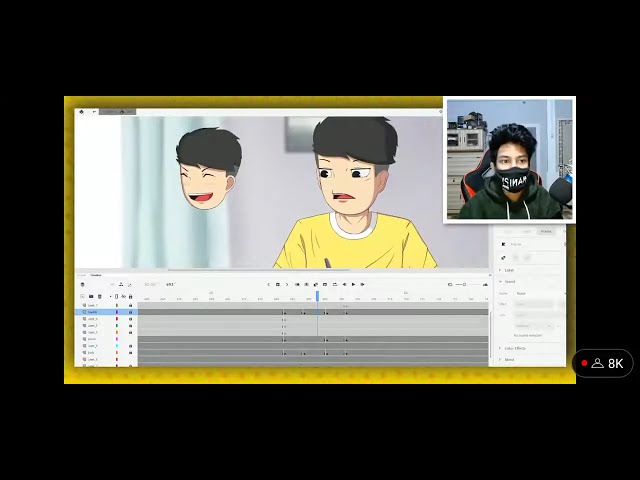The height and width of the screenshot is (480, 640).
Task: Insert keyframe button between keyframe arrows
Action: [278, 284]
